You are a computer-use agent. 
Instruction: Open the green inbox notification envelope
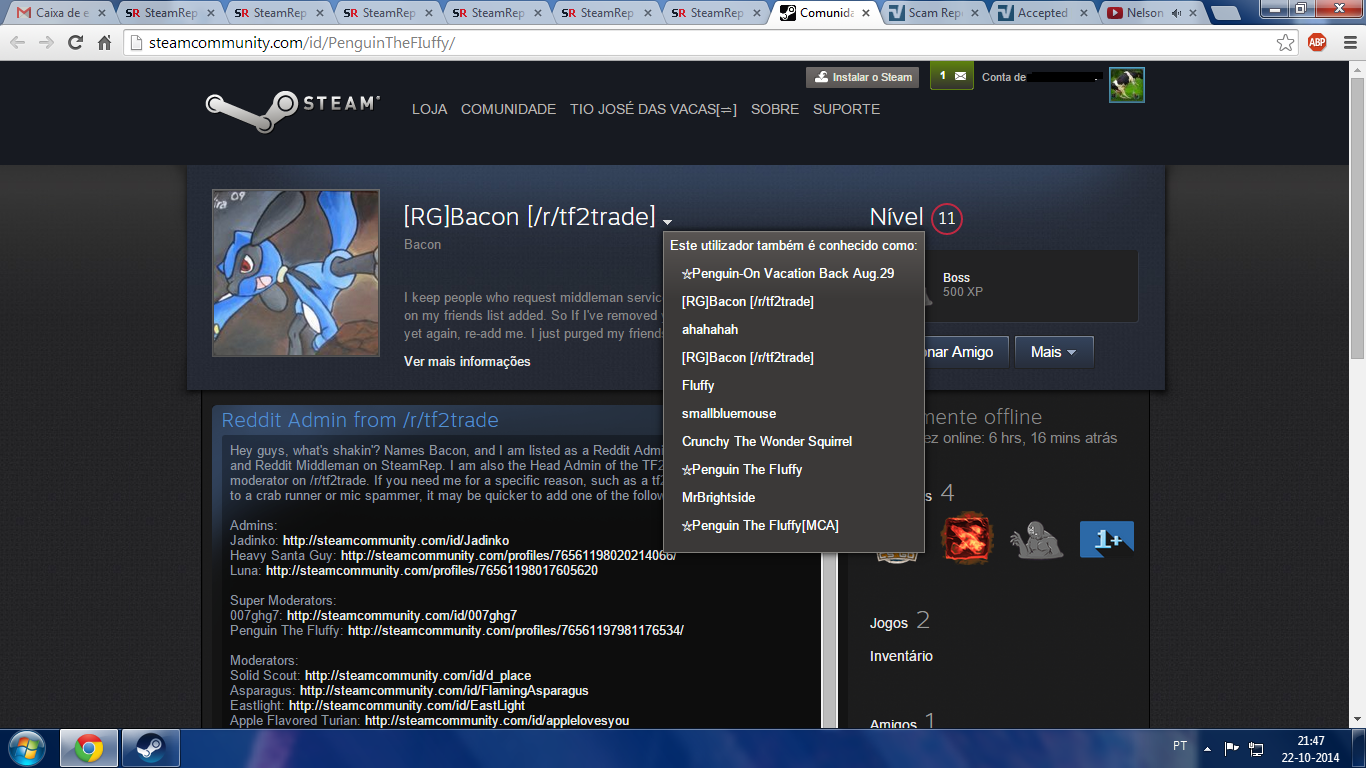(x=951, y=76)
